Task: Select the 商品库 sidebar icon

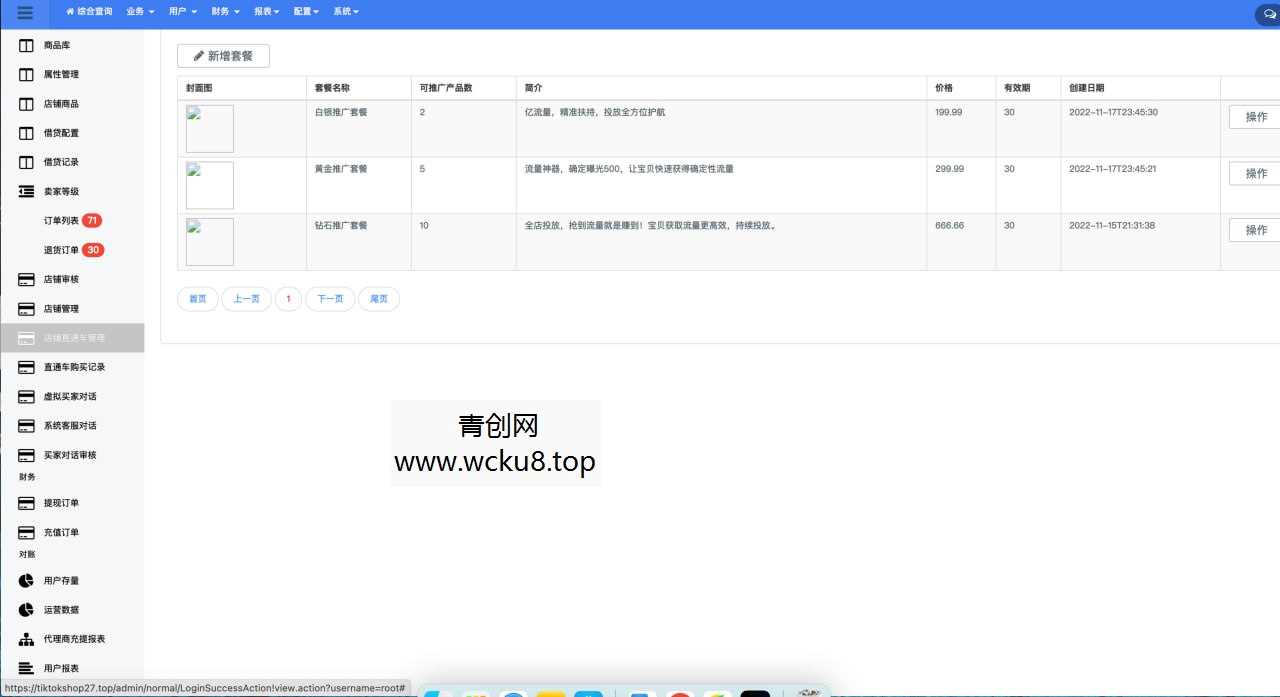Action: click(25, 45)
